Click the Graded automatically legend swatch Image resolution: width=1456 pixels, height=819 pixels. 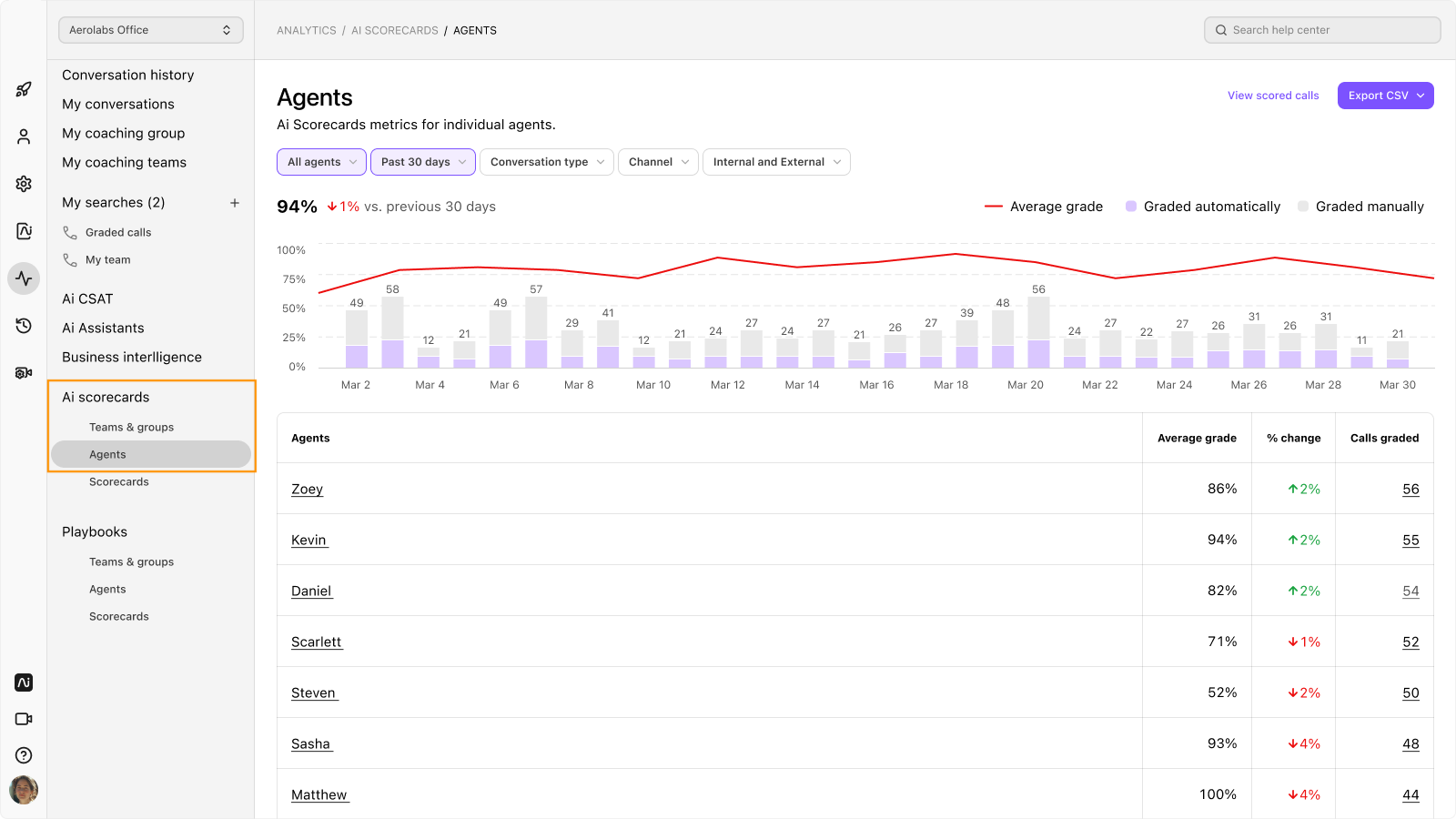pyautogui.click(x=1131, y=207)
